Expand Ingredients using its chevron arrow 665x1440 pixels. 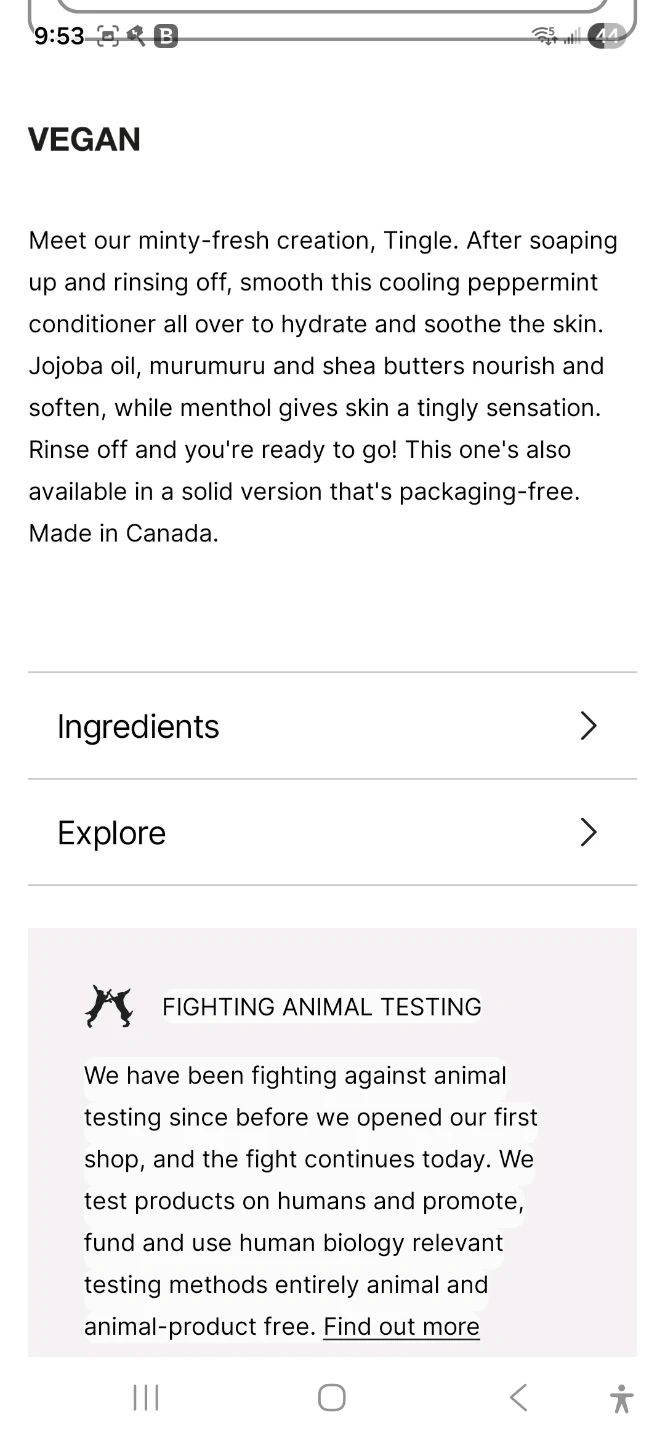click(x=588, y=726)
